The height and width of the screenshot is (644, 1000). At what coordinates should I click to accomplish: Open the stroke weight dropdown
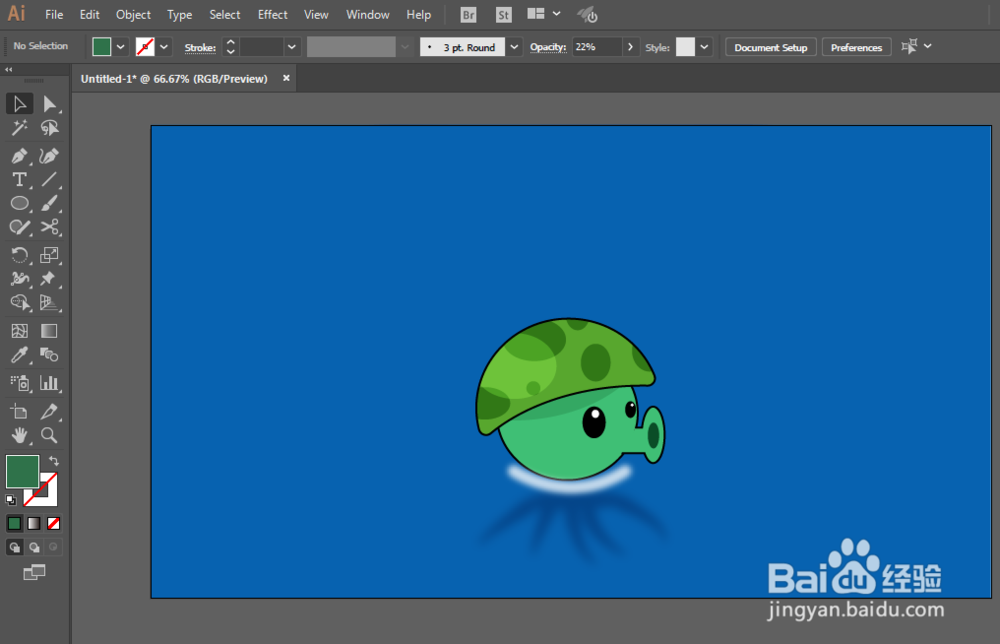[291, 47]
